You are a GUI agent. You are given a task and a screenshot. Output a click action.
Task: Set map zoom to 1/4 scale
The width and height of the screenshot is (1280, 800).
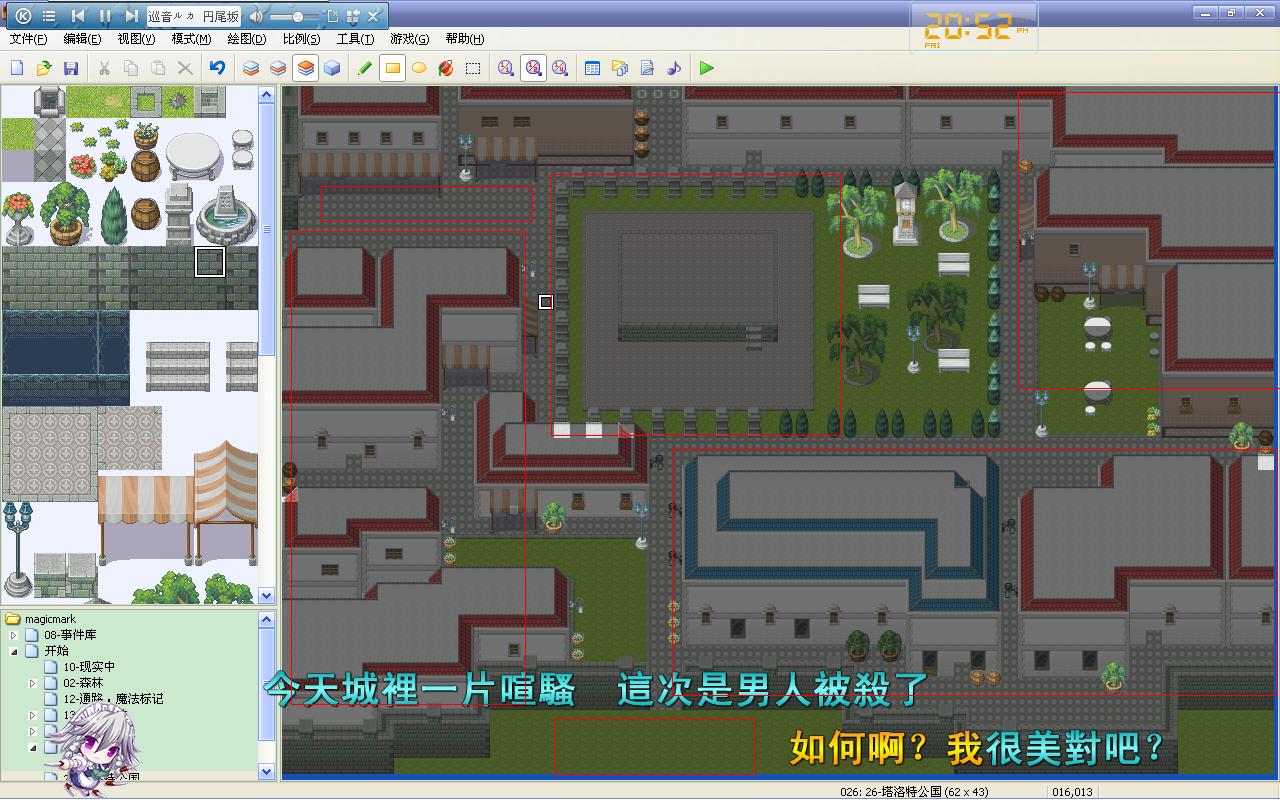560,68
